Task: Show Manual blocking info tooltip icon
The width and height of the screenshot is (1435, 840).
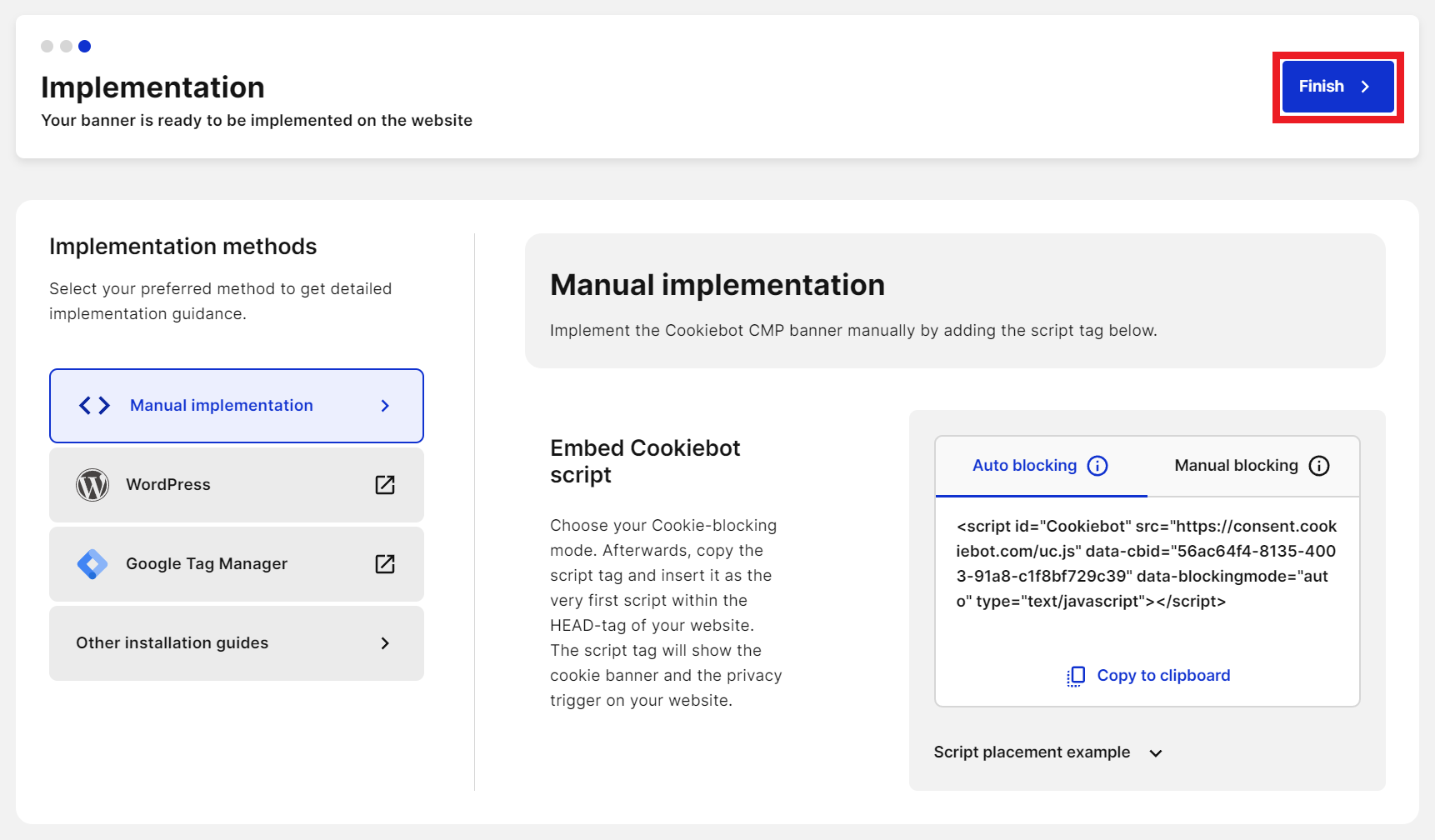Action: 1319,466
